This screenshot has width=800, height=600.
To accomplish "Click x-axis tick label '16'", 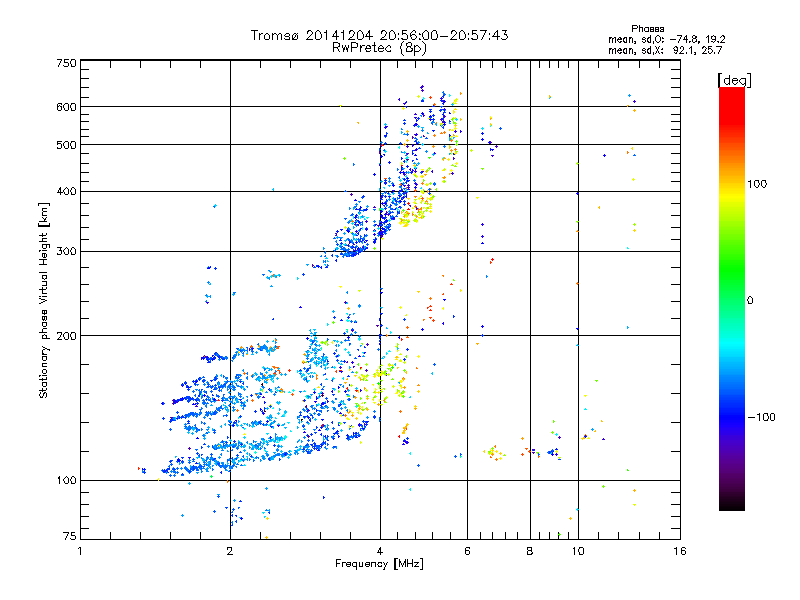I will click(680, 551).
